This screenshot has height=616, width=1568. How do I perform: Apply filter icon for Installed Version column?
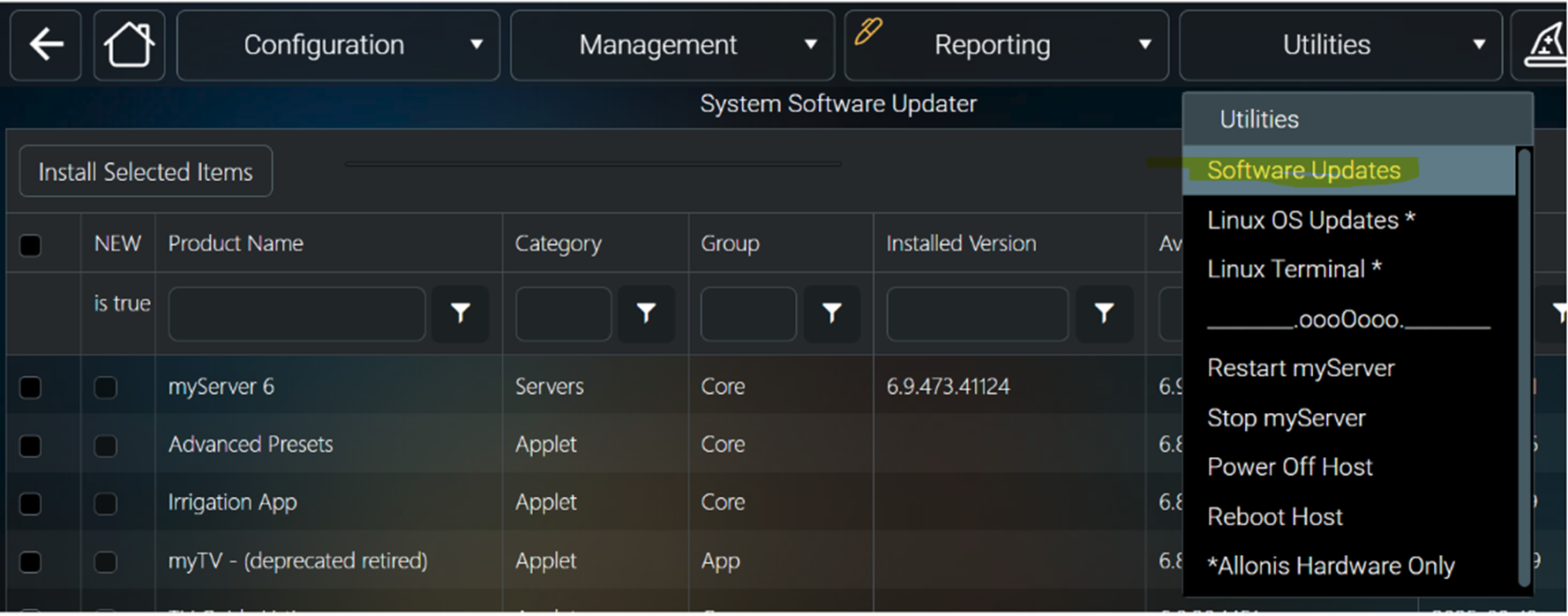tap(1104, 312)
